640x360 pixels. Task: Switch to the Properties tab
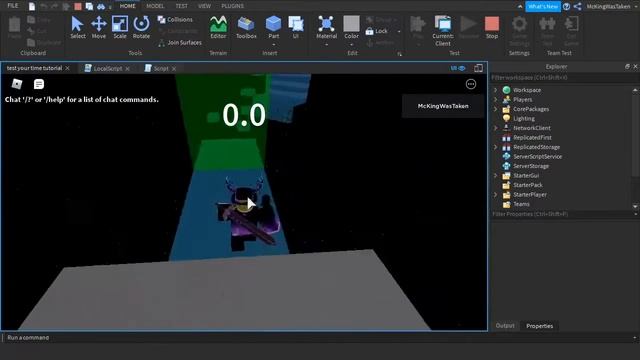pos(540,326)
